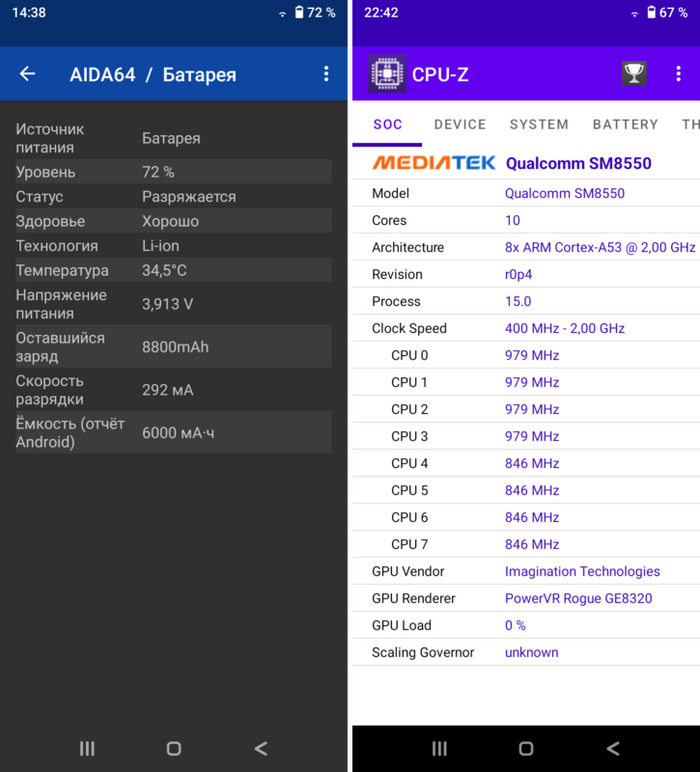Select the 'Здоровье' Хорошо row
The image size is (700, 772).
[174, 221]
